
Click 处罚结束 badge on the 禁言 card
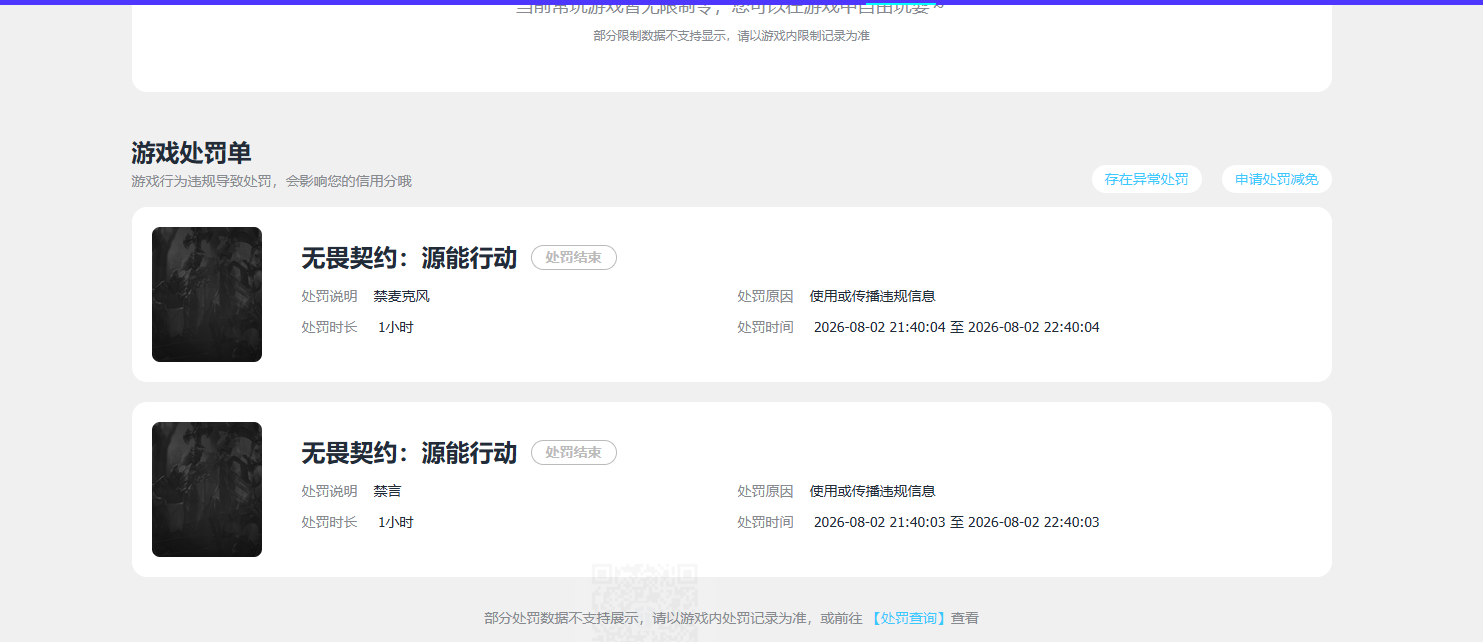pos(574,452)
